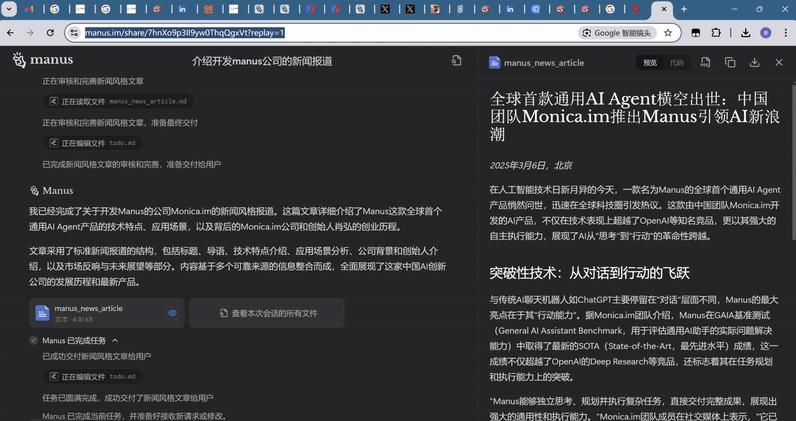
Task: Click the heading 突破性技术：从对话到行动的飞跃
Action: click(x=589, y=273)
